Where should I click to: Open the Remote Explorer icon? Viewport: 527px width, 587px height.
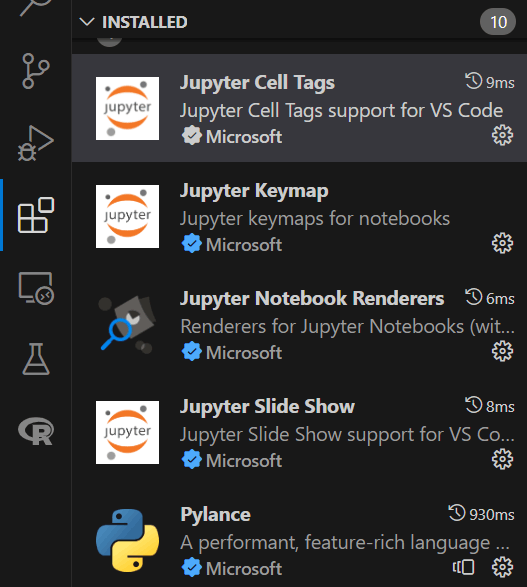(36, 288)
